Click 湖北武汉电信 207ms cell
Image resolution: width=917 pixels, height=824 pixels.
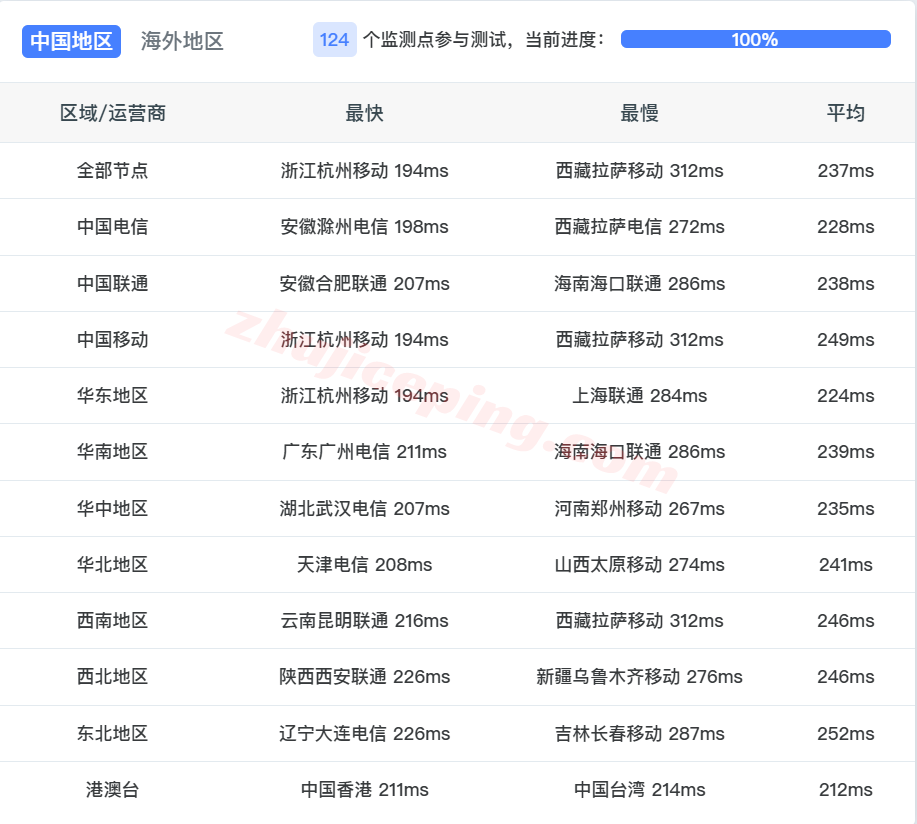(364, 509)
